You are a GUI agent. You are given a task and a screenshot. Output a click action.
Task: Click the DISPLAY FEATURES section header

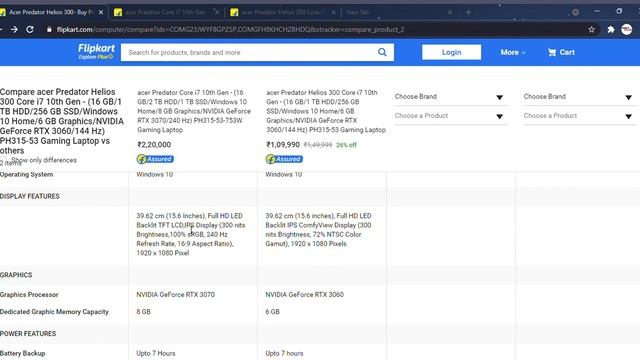29,196
